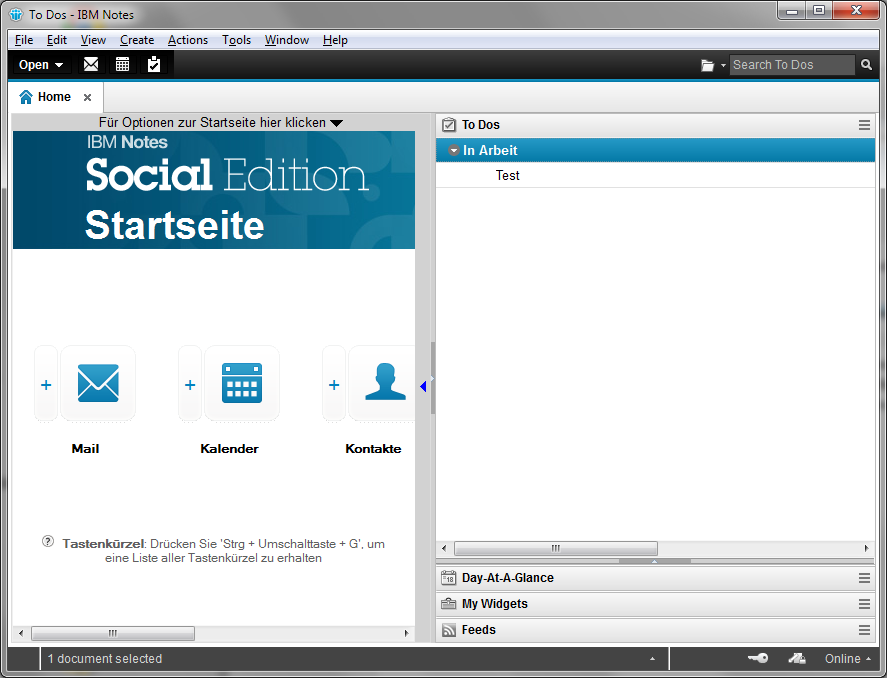Viewport: 887px width, 678px height.
Task: Click inside the Search To Dos field
Action: [790, 64]
